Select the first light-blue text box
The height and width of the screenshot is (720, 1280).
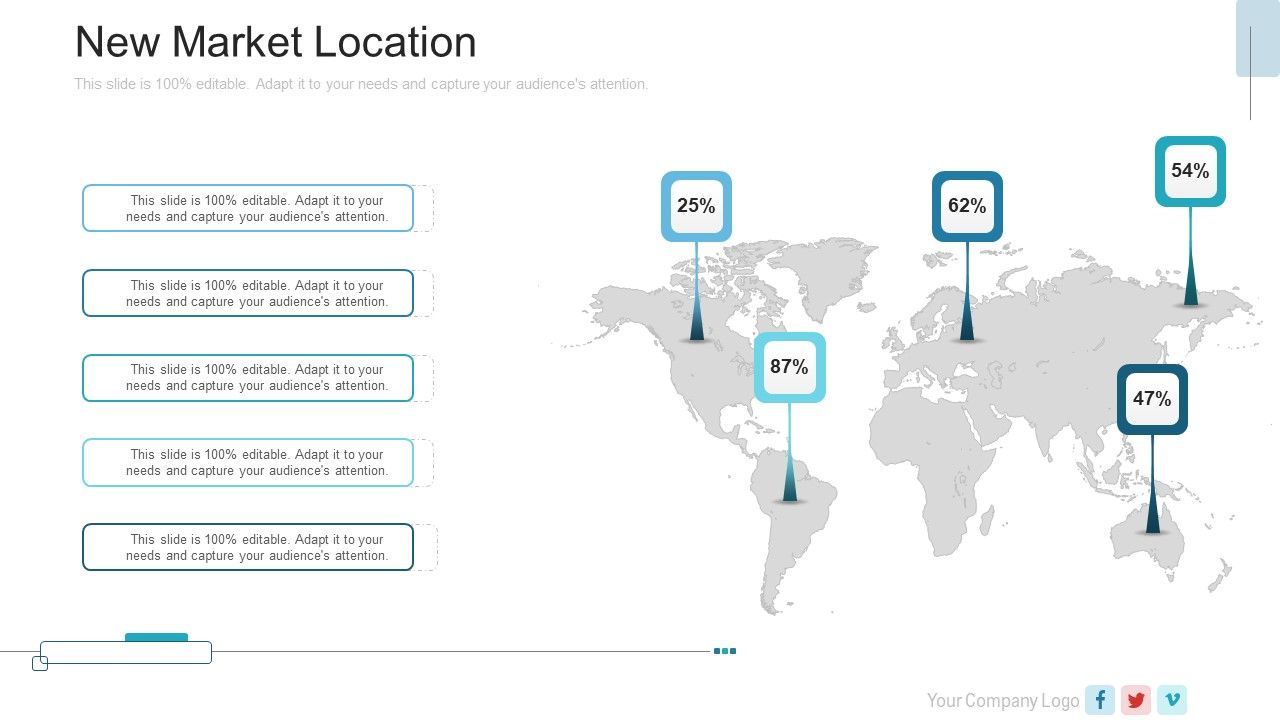click(248, 208)
